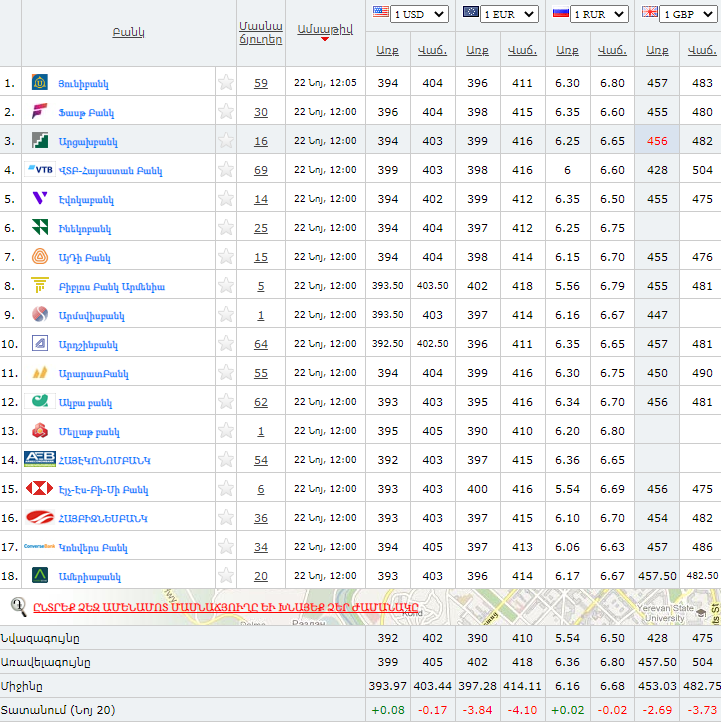Click the Unibank logo in row 1

[x=40, y=83]
